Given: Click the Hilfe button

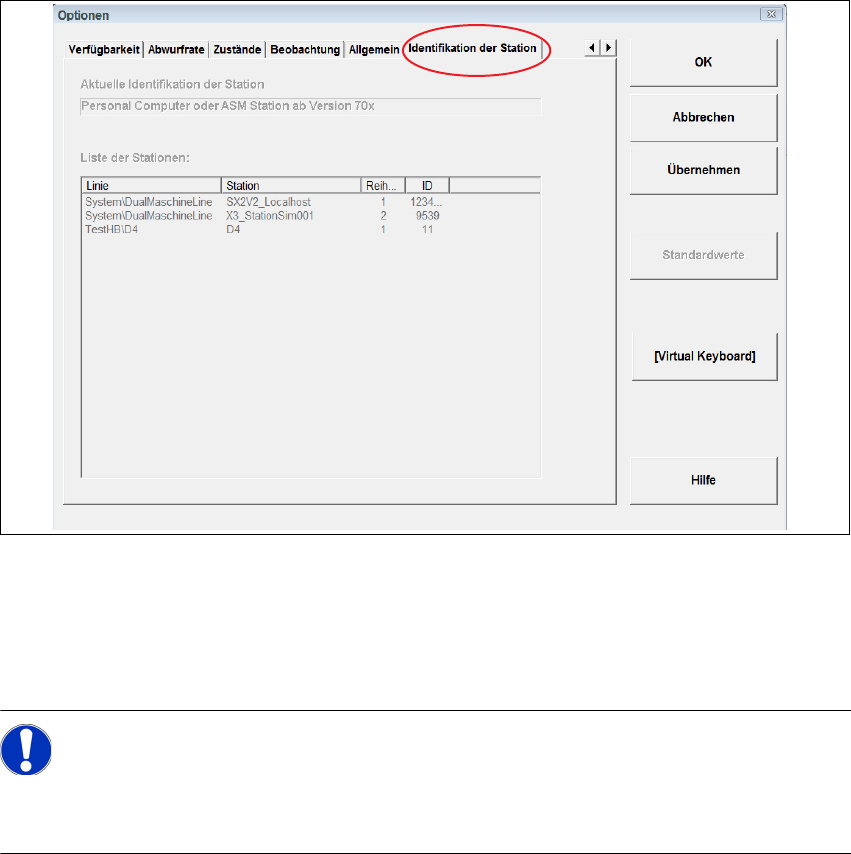Looking at the screenshot, I should pos(703,480).
